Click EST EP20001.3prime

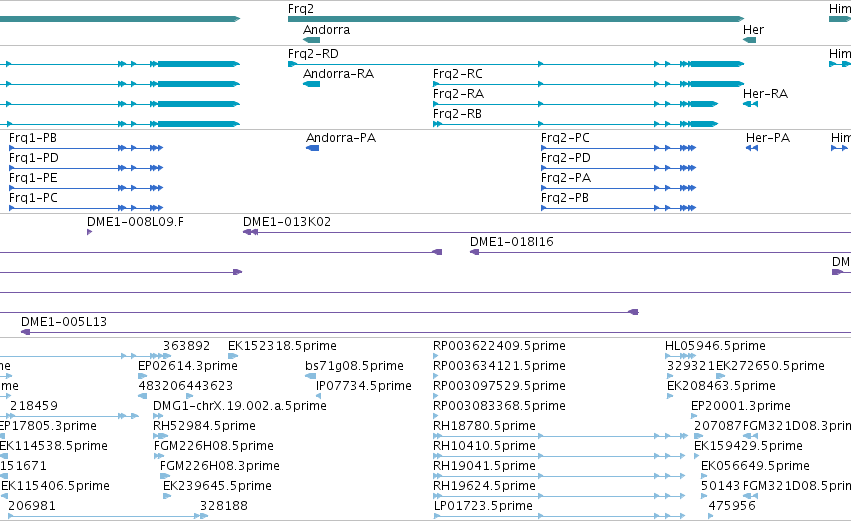click(741, 406)
